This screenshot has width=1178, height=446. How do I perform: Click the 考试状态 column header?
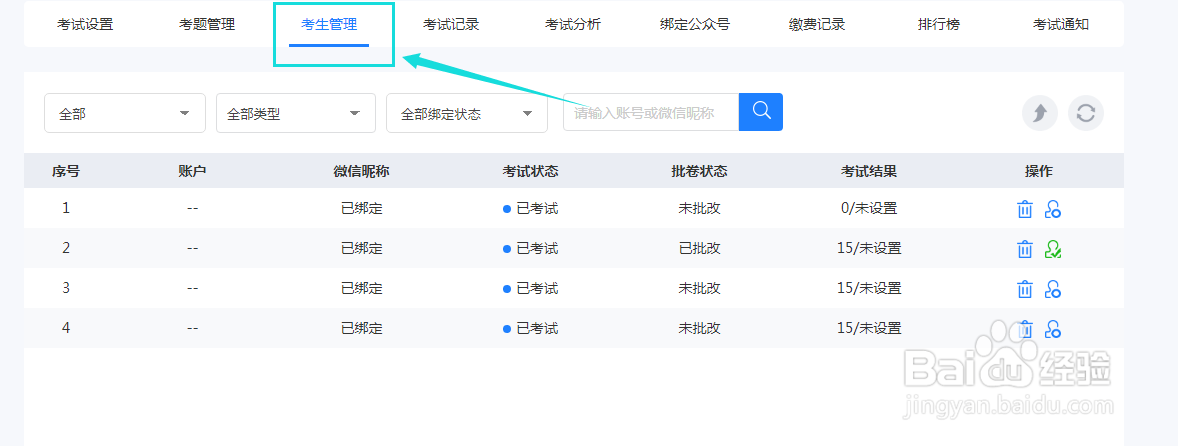(x=530, y=171)
